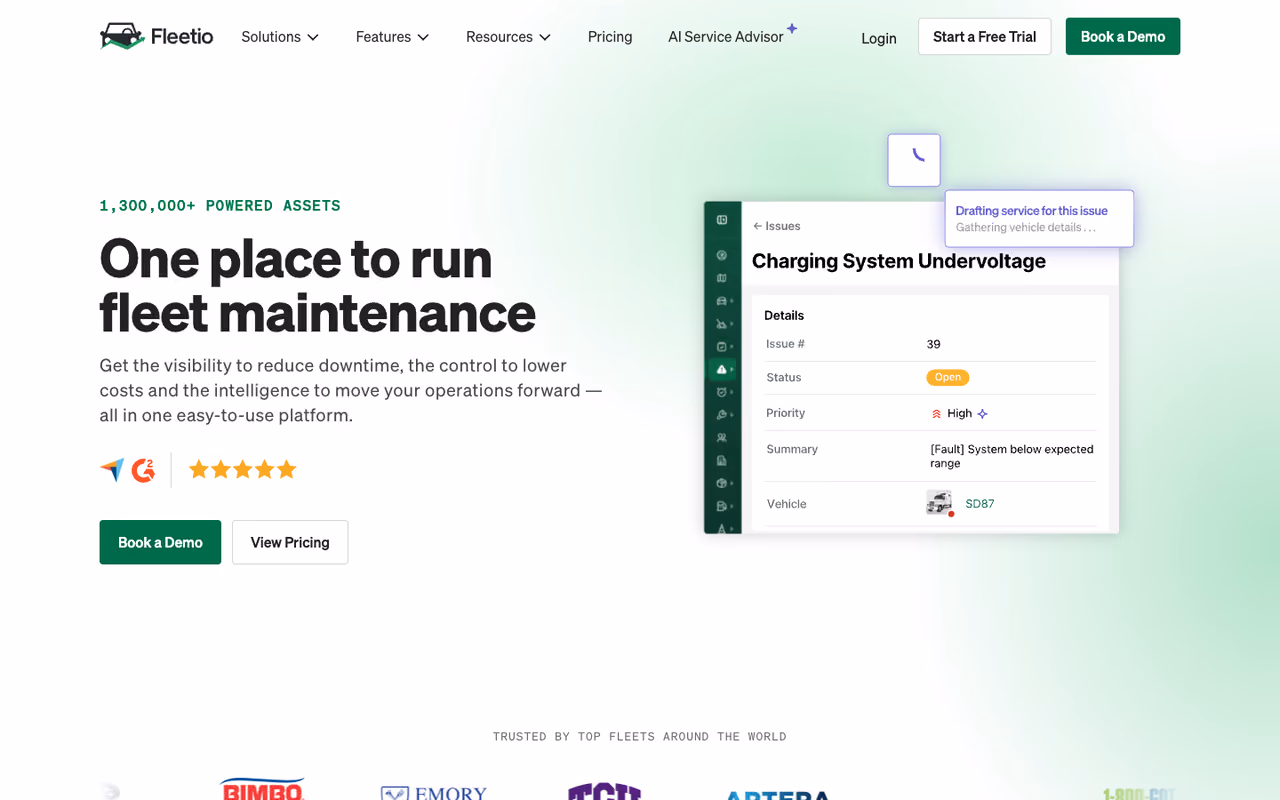The image size is (1280, 800).
Task: Click the '[Fault] System below expected range' summary
Action: (x=1012, y=456)
